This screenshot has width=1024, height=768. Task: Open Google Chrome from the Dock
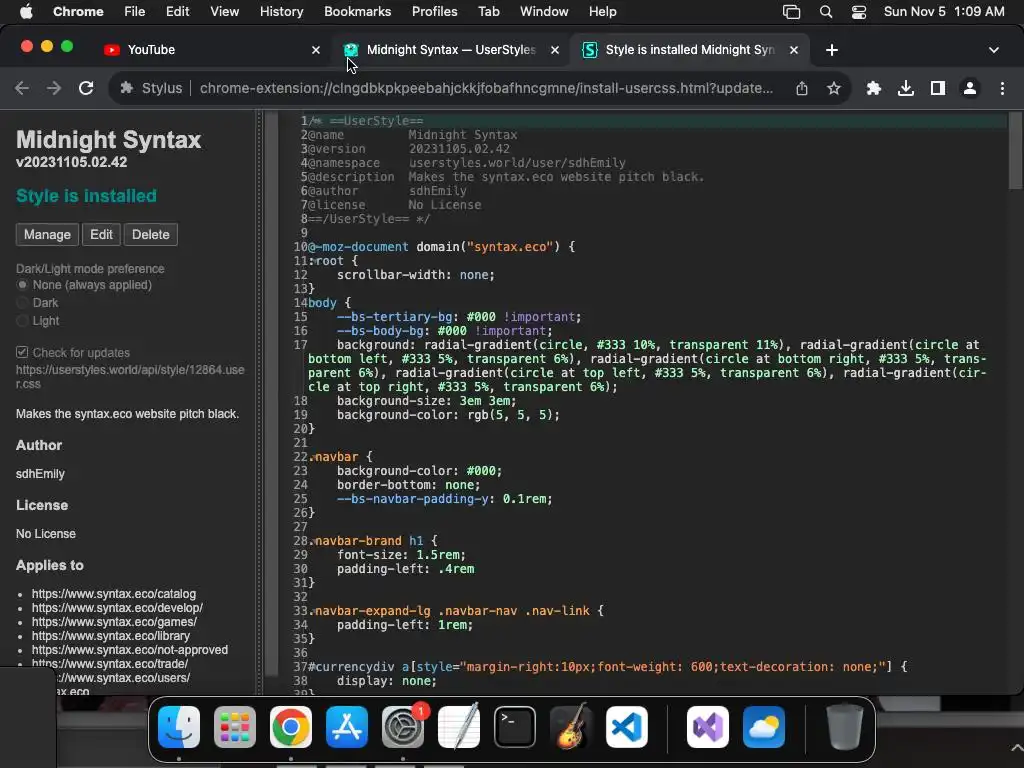tap(291, 727)
